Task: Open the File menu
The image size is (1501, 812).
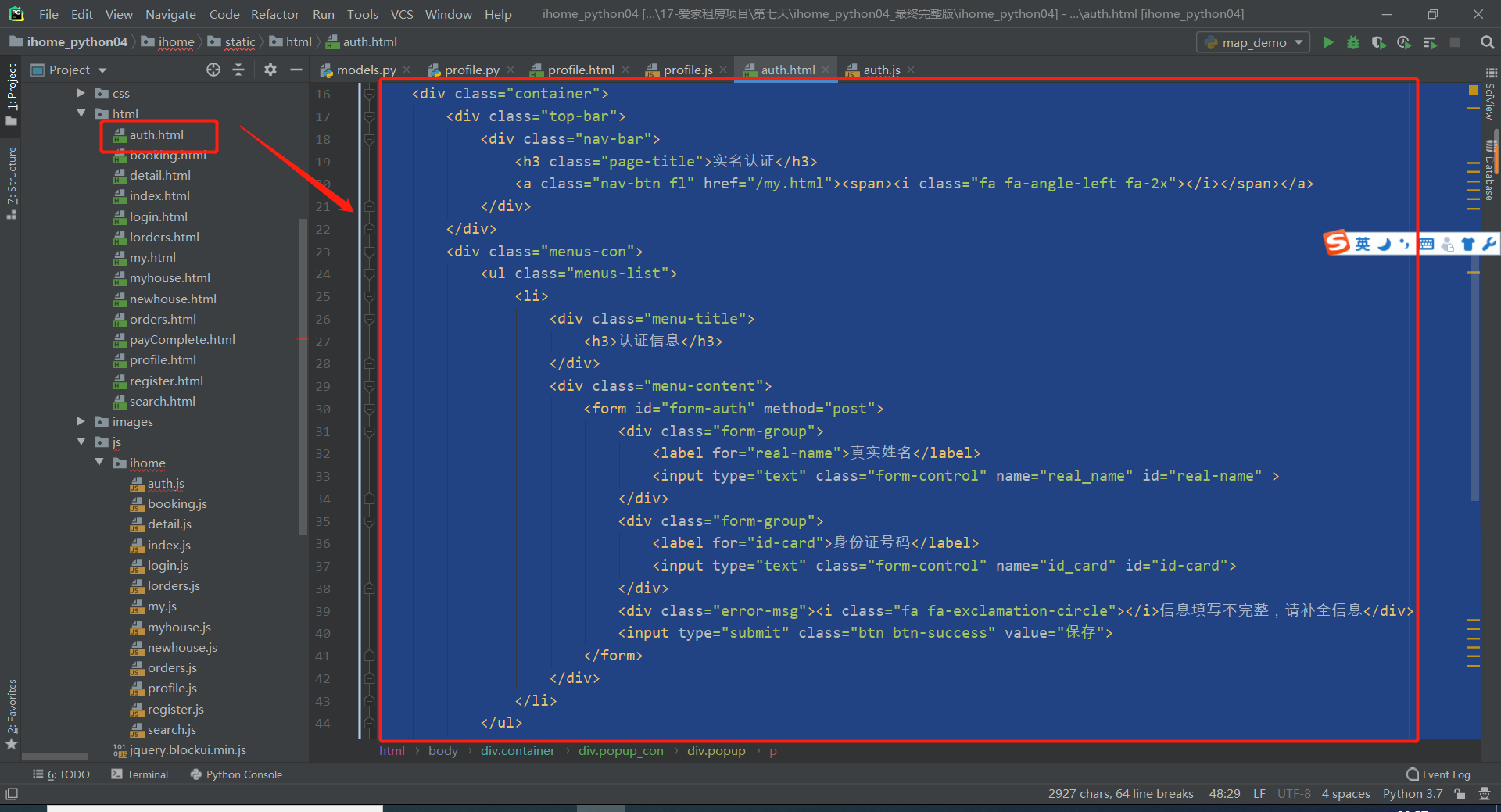Action: point(48,14)
